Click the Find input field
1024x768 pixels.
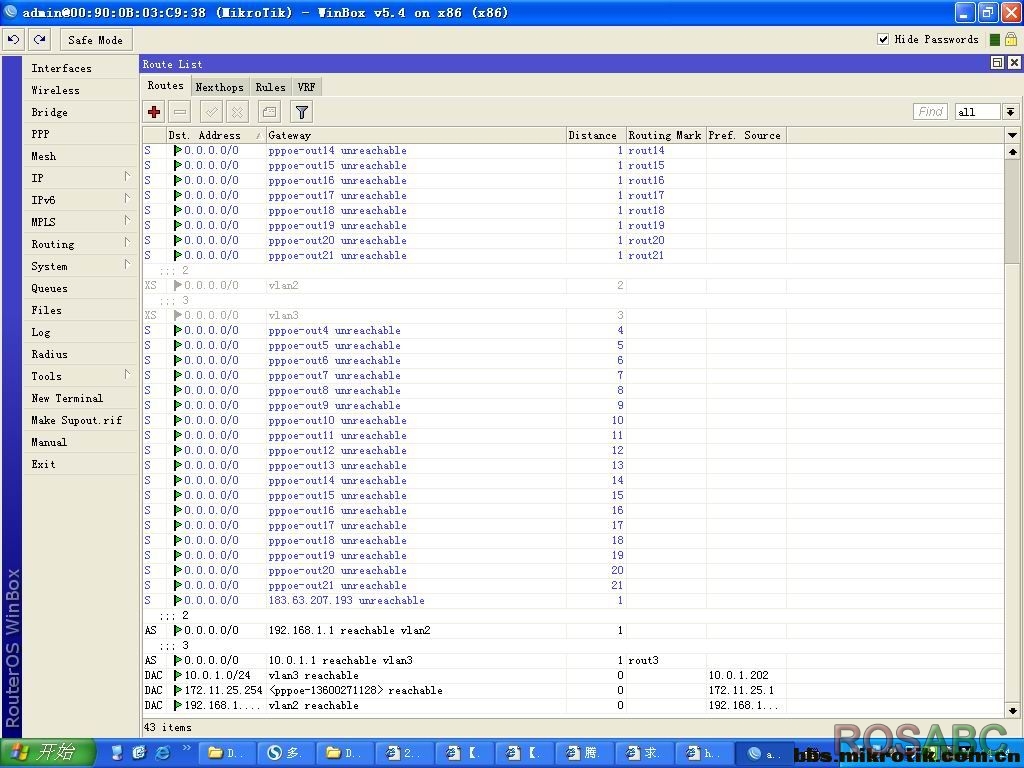[x=931, y=112]
